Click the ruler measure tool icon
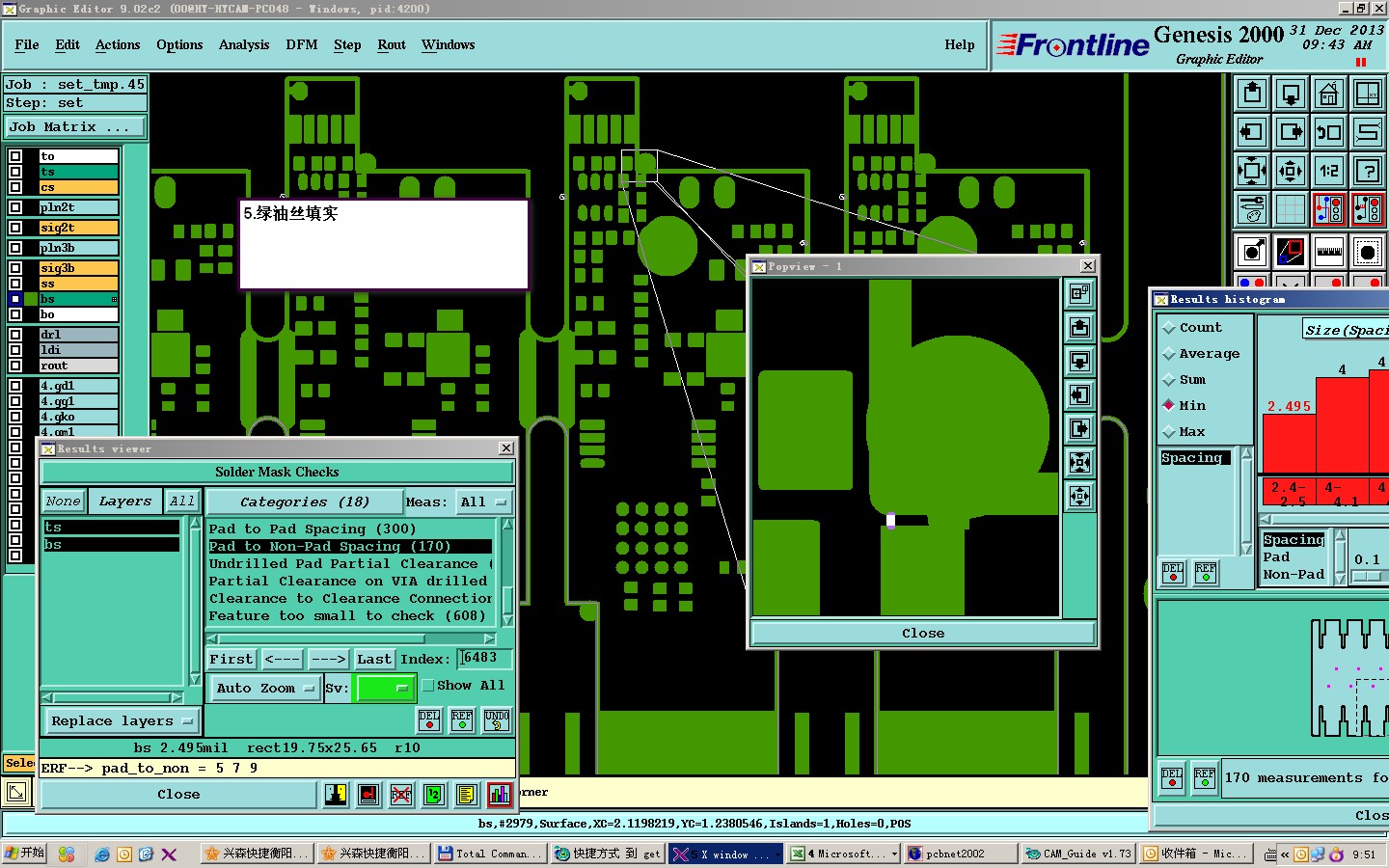The image size is (1389, 868). click(x=1329, y=253)
